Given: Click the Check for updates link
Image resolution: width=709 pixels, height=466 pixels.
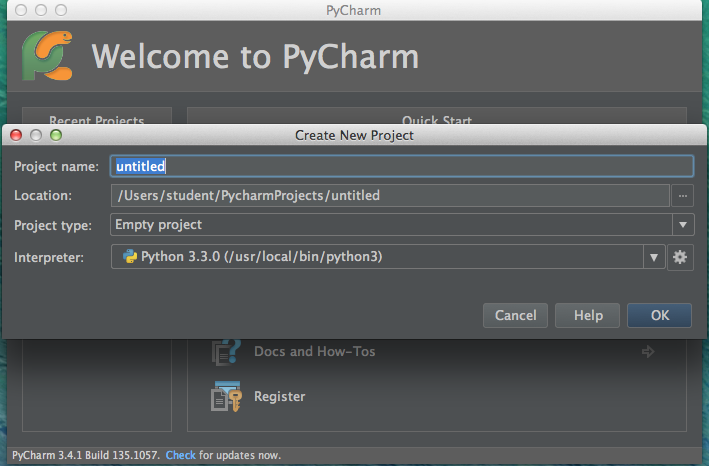Looking at the screenshot, I should pyautogui.click(x=180, y=455).
